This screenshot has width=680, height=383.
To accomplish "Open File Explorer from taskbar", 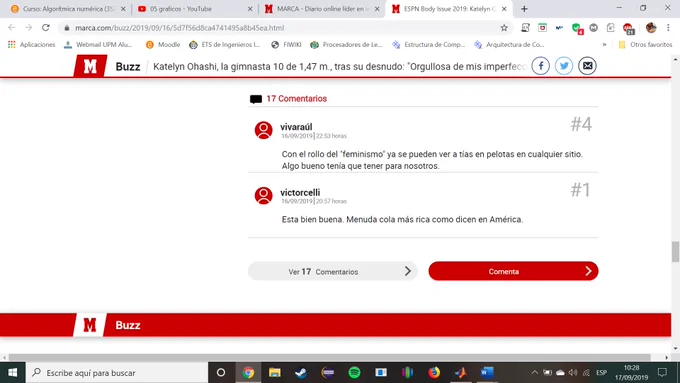I will (275, 373).
